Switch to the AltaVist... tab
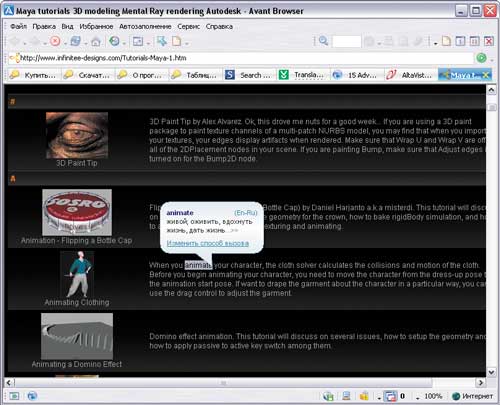 click(410, 75)
